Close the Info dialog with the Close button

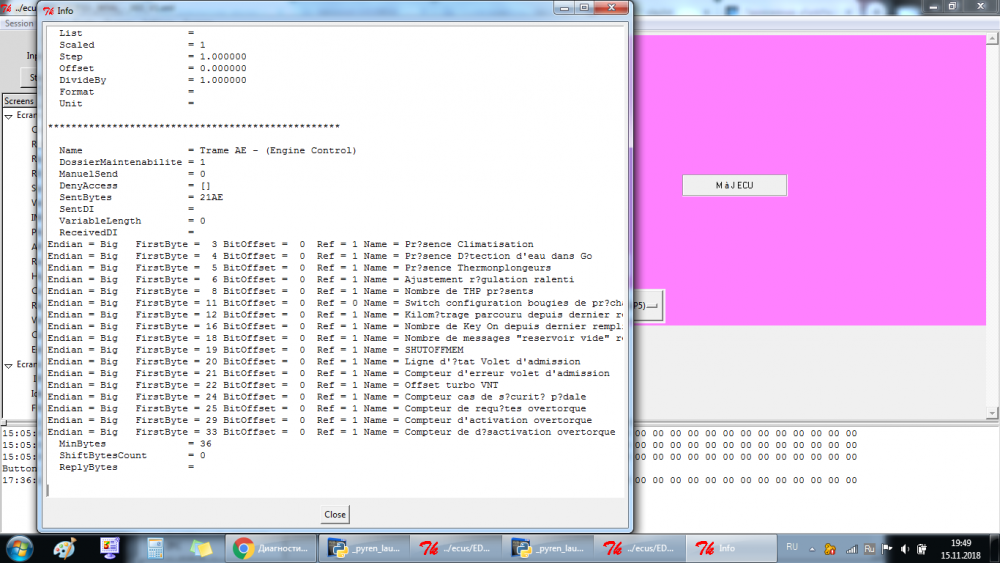pyautogui.click(x=335, y=515)
